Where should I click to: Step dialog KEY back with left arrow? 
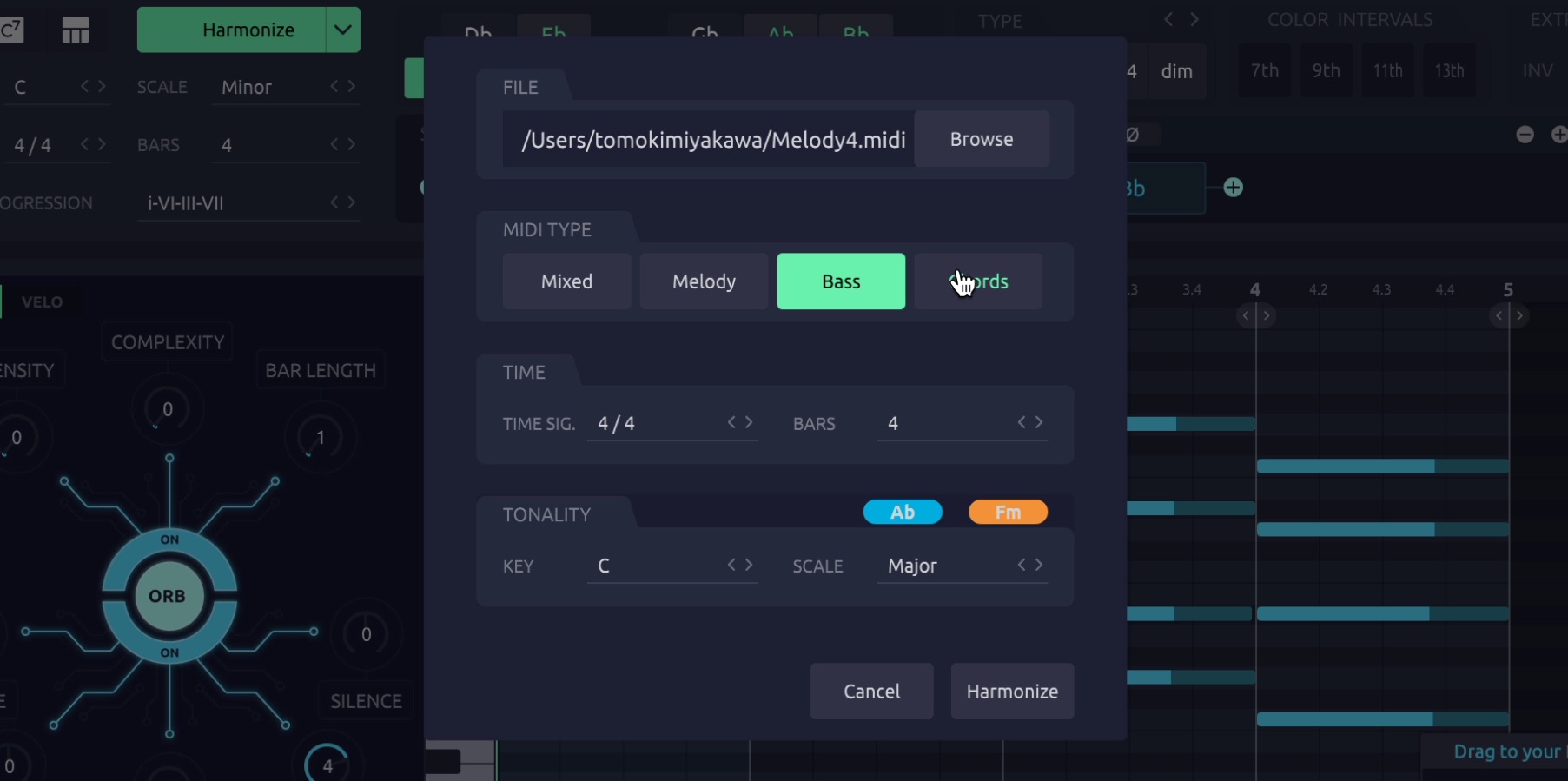[x=731, y=565]
